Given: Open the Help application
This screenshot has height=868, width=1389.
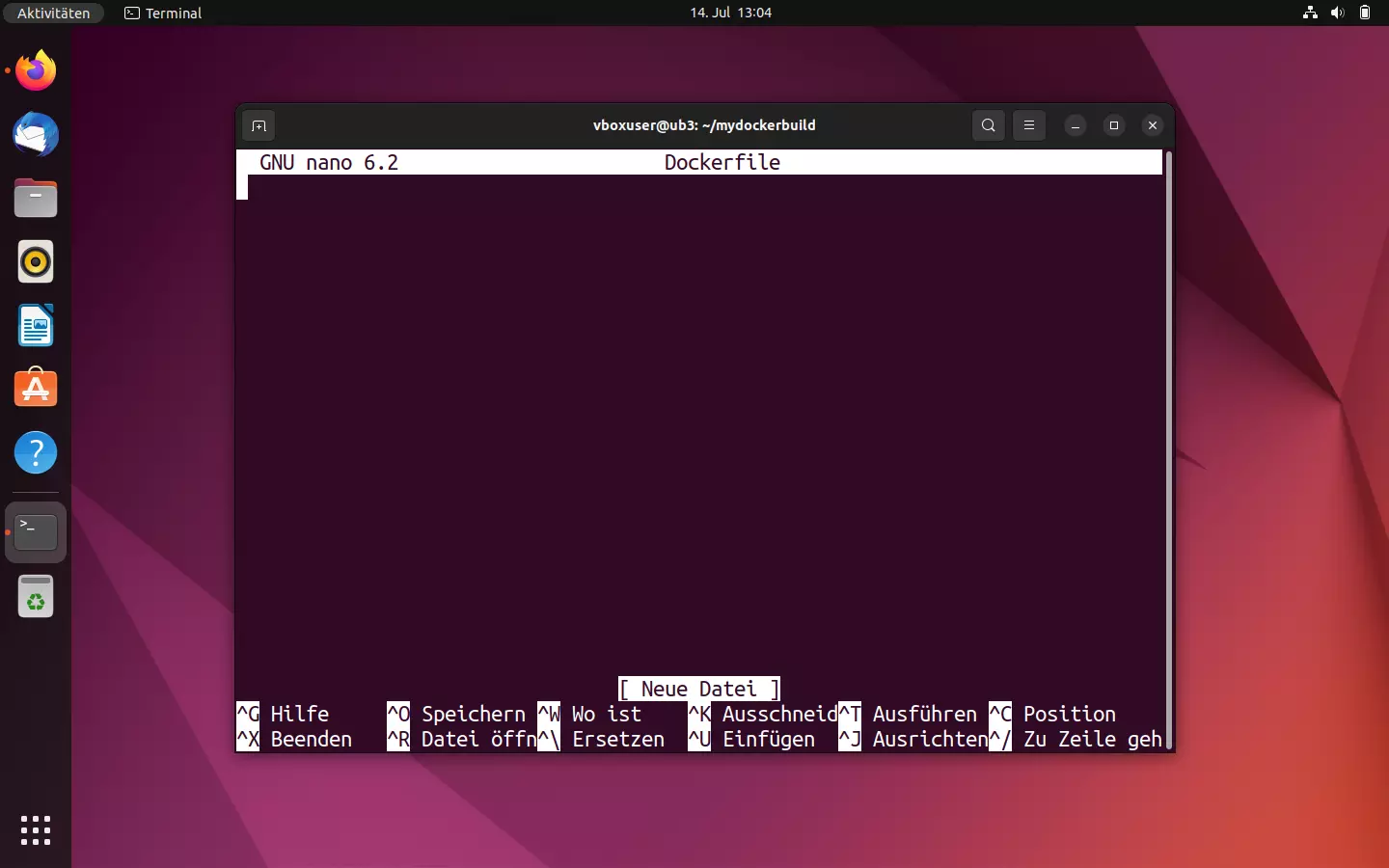Looking at the screenshot, I should coord(35,452).
